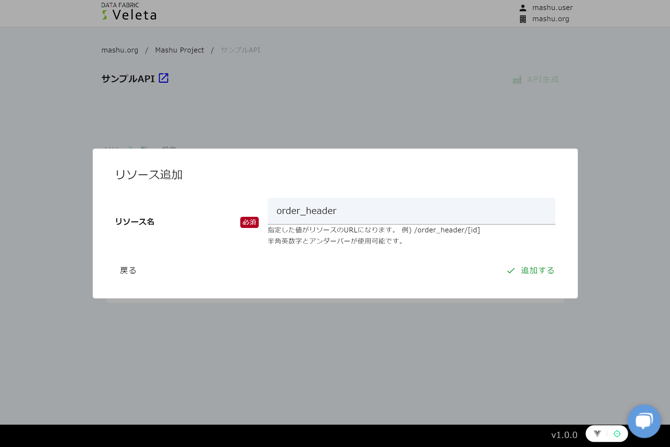Click the Veleta logo in header
Screen dimensions: 670x447
pyautogui.click(x=129, y=12)
